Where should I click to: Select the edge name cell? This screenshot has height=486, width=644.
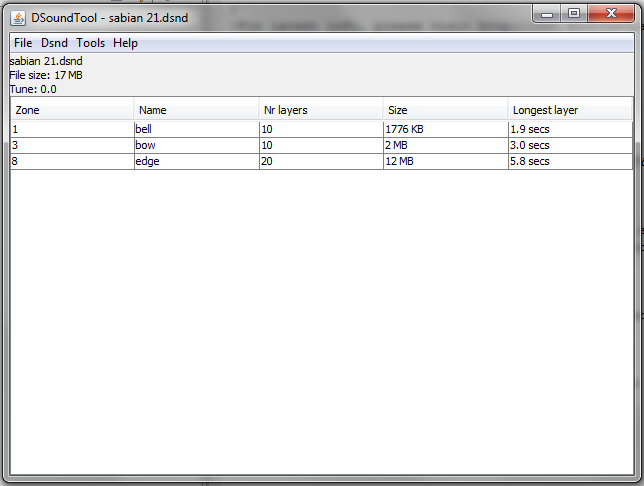197,161
